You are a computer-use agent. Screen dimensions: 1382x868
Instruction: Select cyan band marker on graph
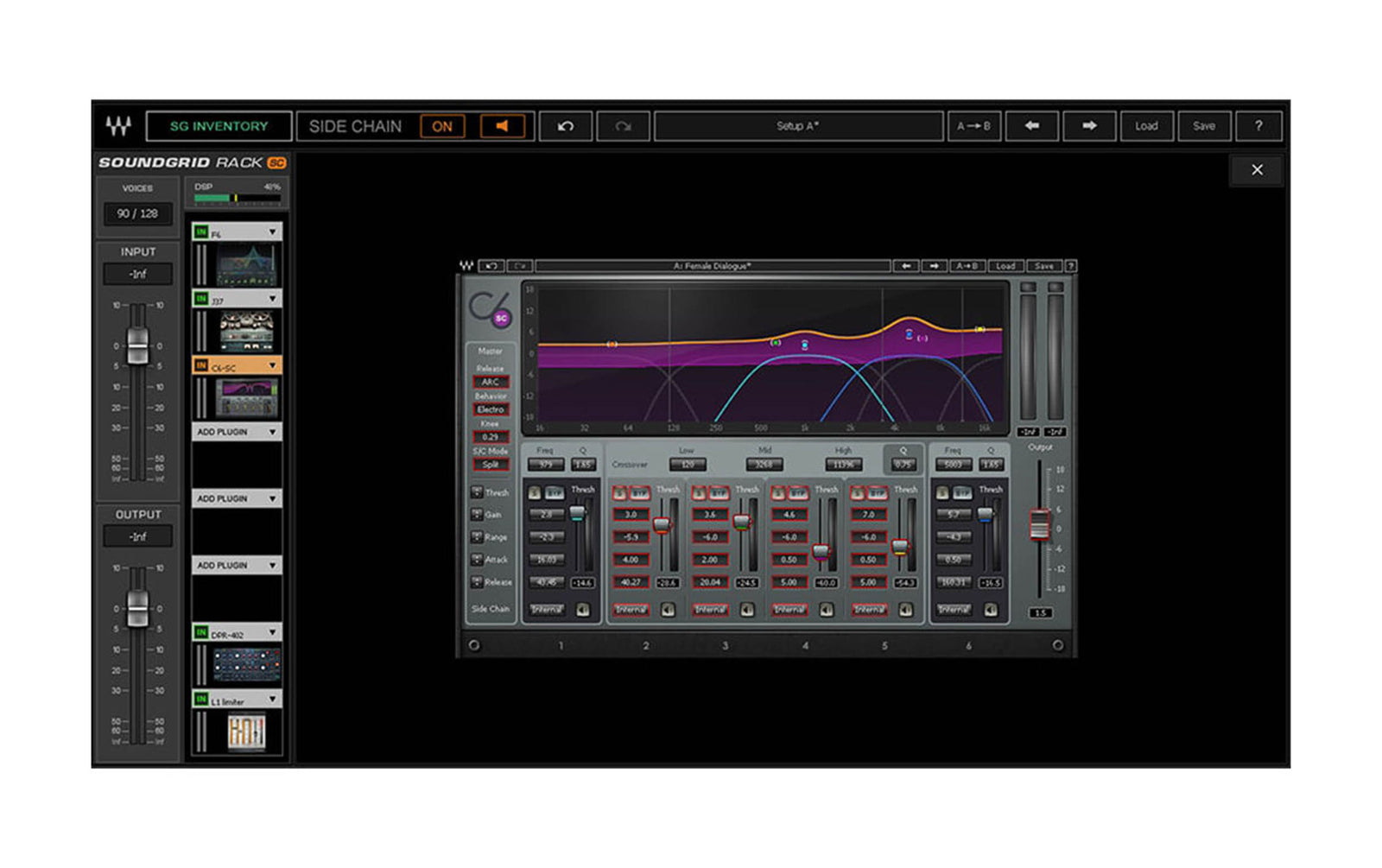coord(805,345)
